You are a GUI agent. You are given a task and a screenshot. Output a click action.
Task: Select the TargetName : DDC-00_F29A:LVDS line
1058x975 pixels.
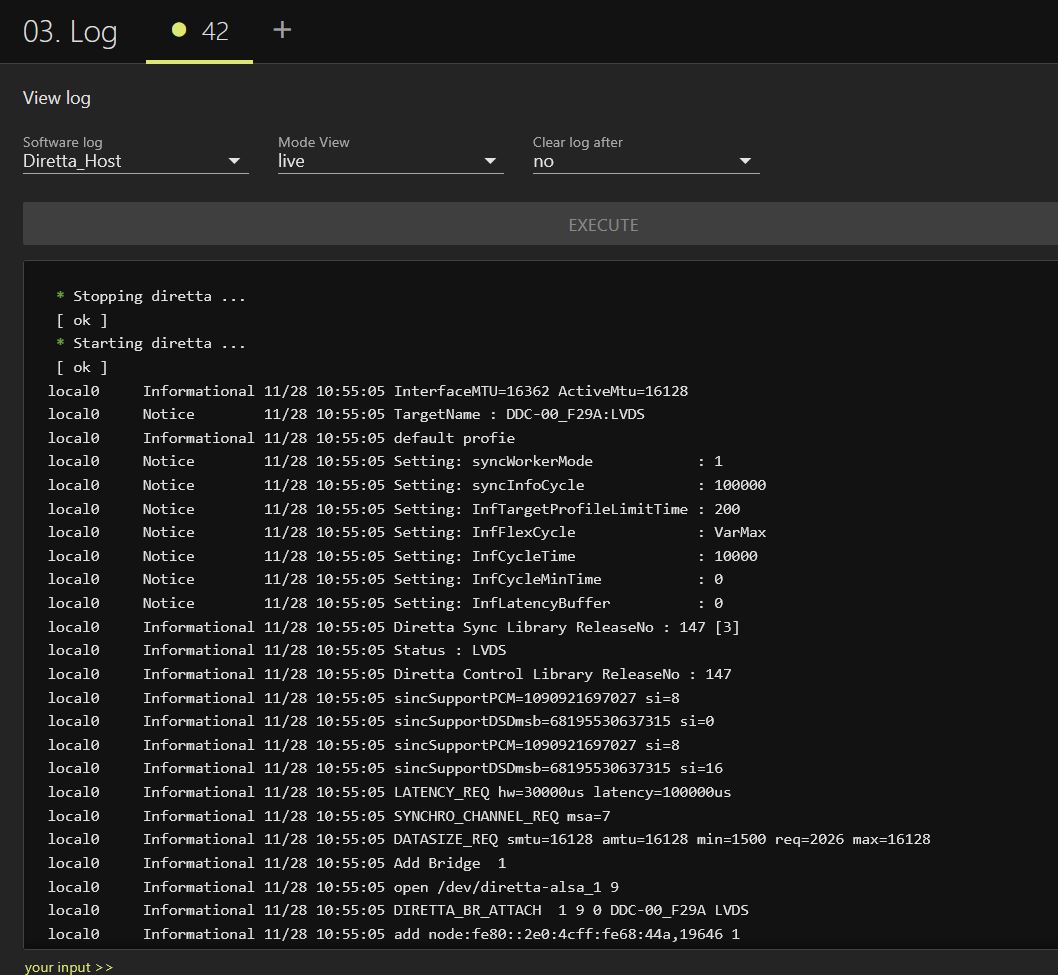coord(346,414)
